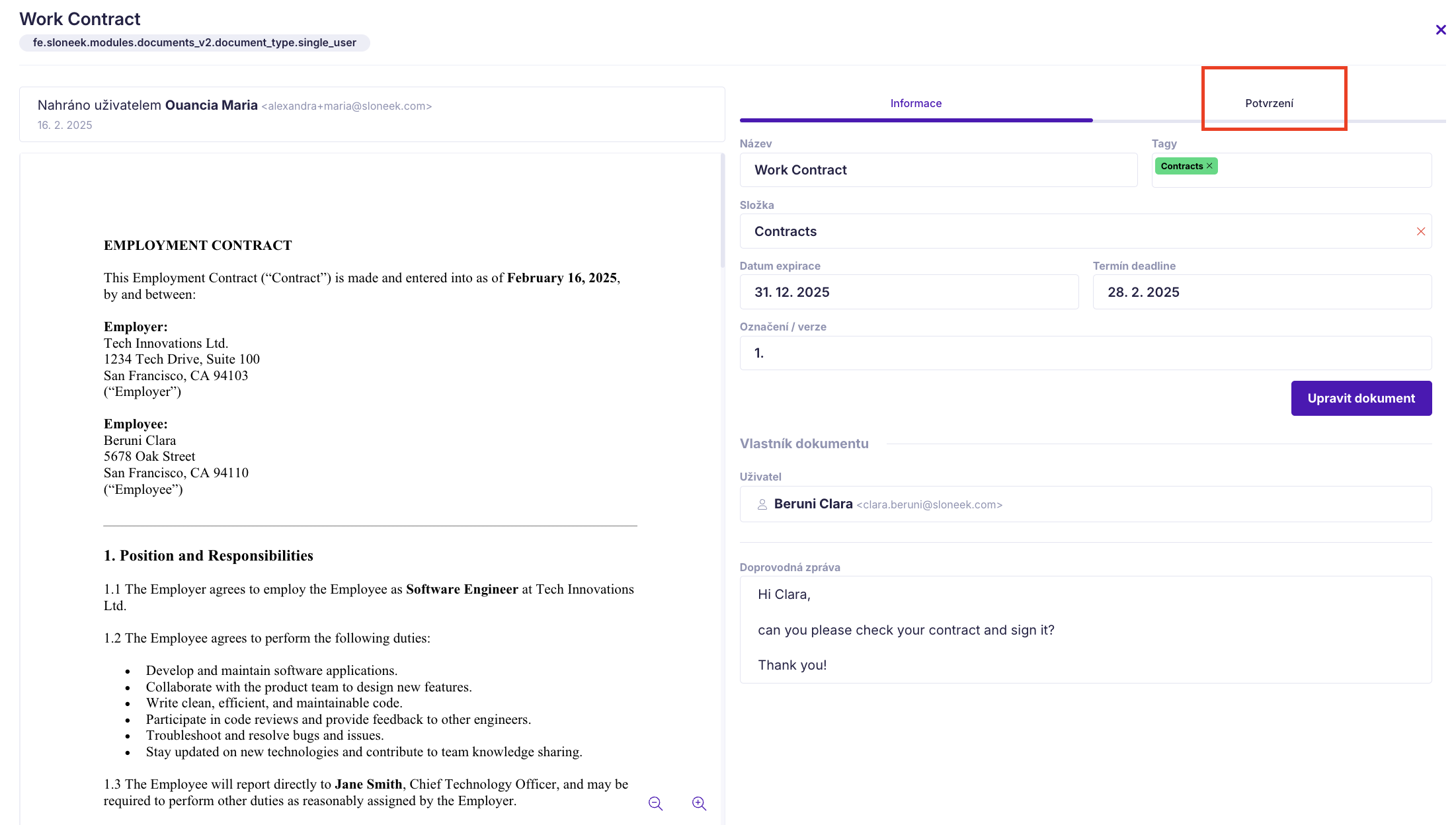Click the Doprovodná zpráva message box
This screenshot has width=1456, height=825.
[1085, 630]
